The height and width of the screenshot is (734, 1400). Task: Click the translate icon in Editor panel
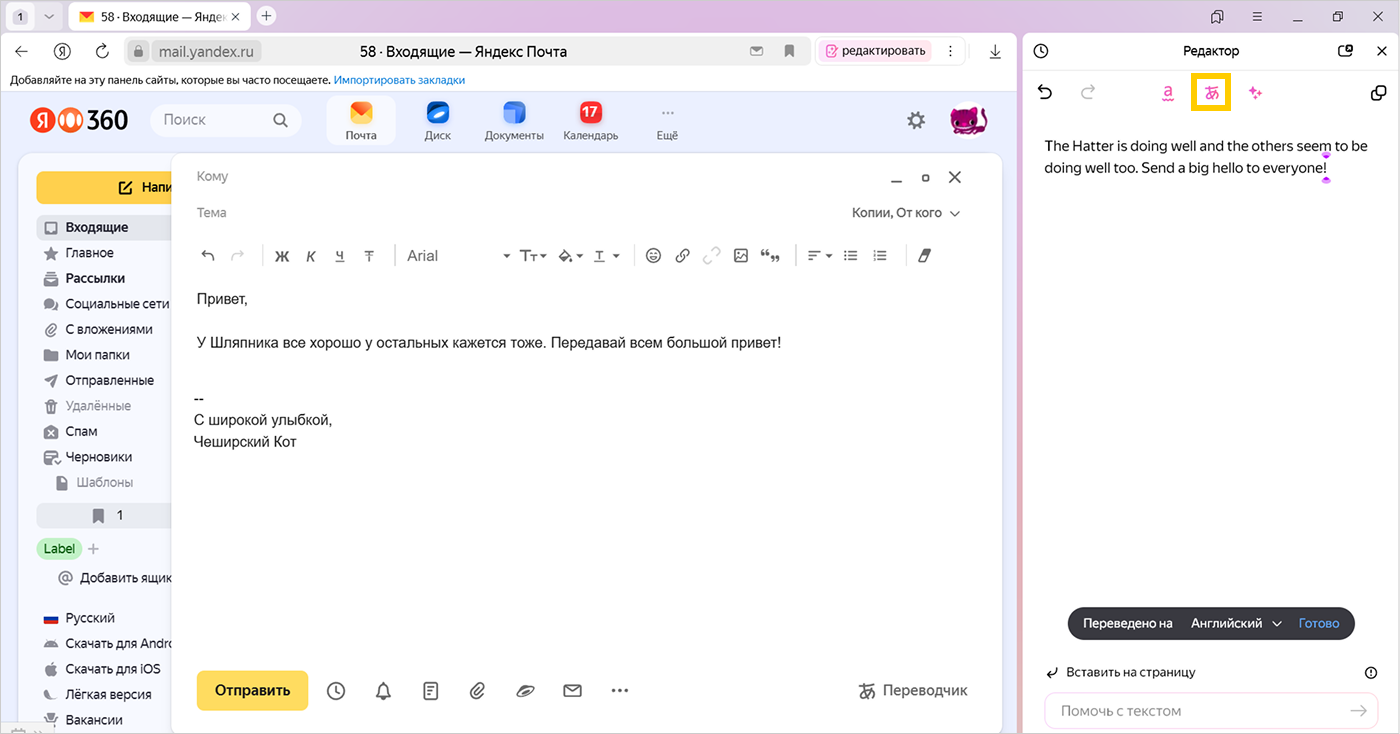1212,93
